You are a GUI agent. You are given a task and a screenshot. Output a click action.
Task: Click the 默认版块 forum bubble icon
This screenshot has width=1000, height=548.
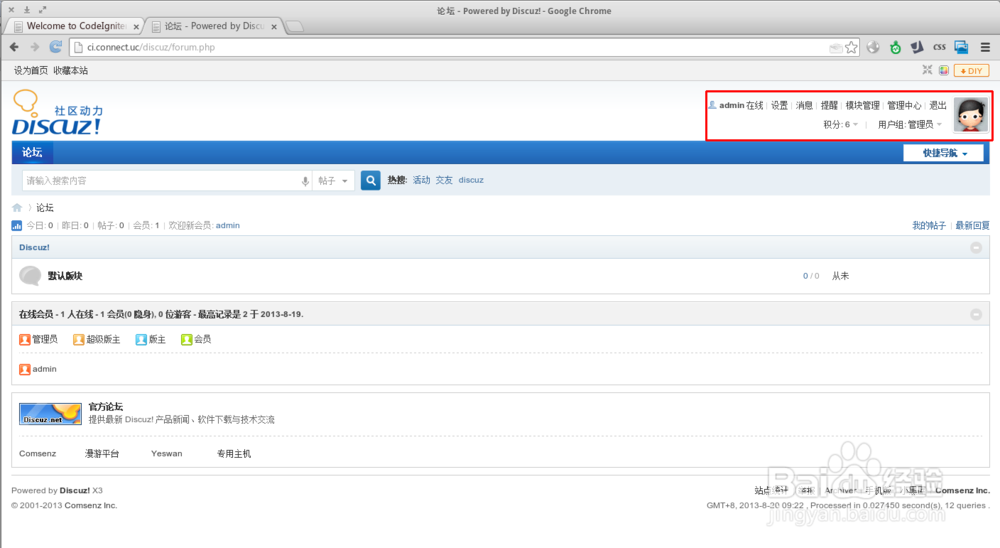30,276
